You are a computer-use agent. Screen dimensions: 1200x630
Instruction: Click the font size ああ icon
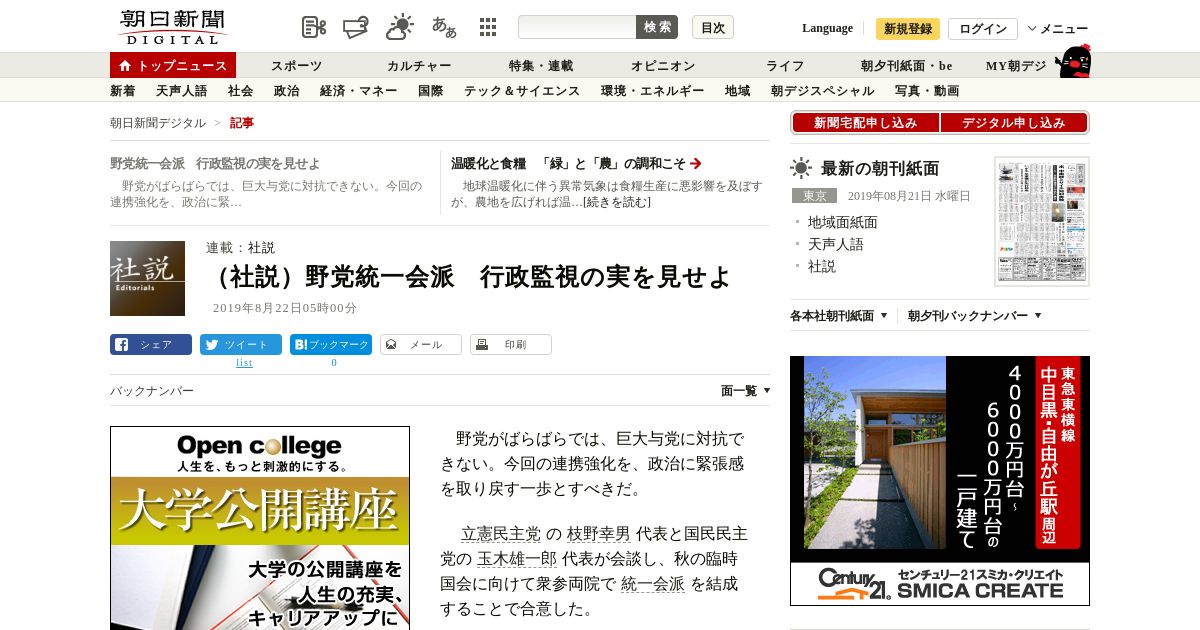click(x=444, y=27)
